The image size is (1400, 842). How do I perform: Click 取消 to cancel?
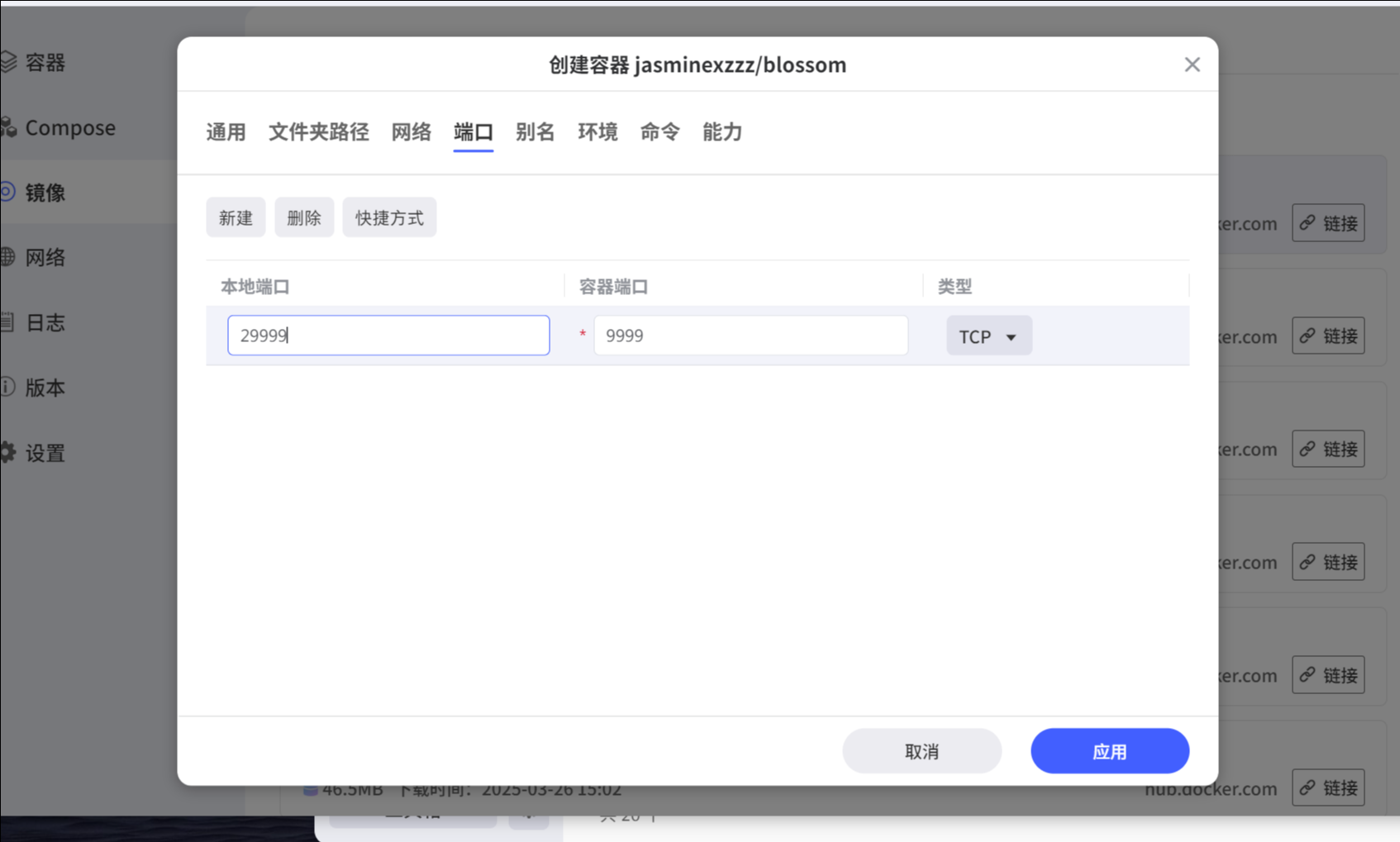click(x=921, y=751)
